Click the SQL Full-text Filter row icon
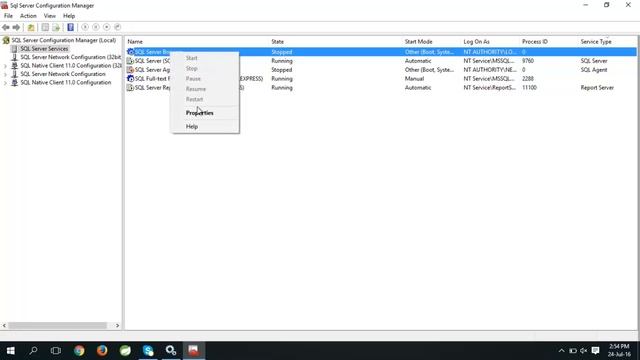640x360 pixels. point(131,79)
